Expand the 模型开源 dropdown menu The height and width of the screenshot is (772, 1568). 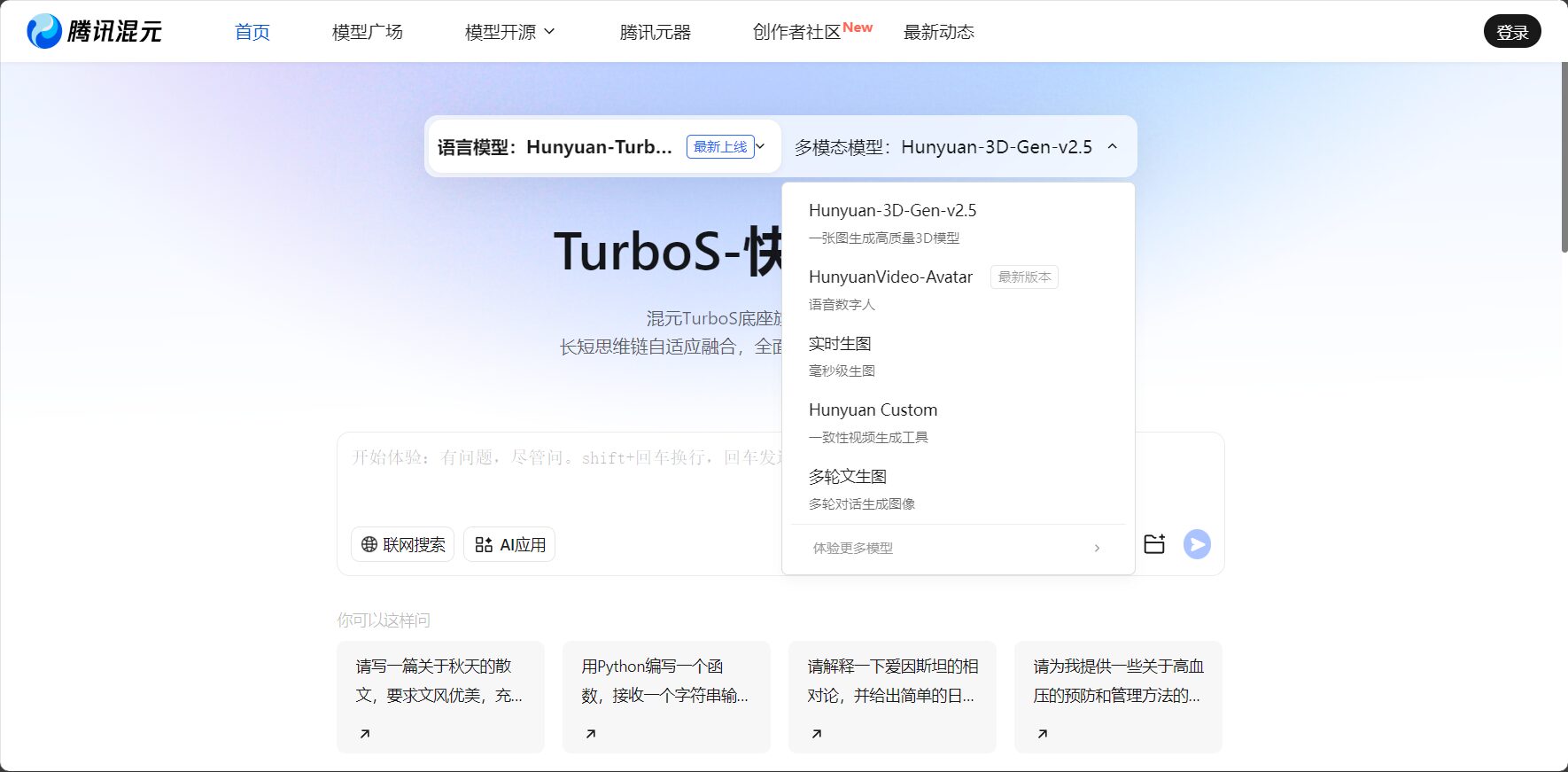coord(510,32)
